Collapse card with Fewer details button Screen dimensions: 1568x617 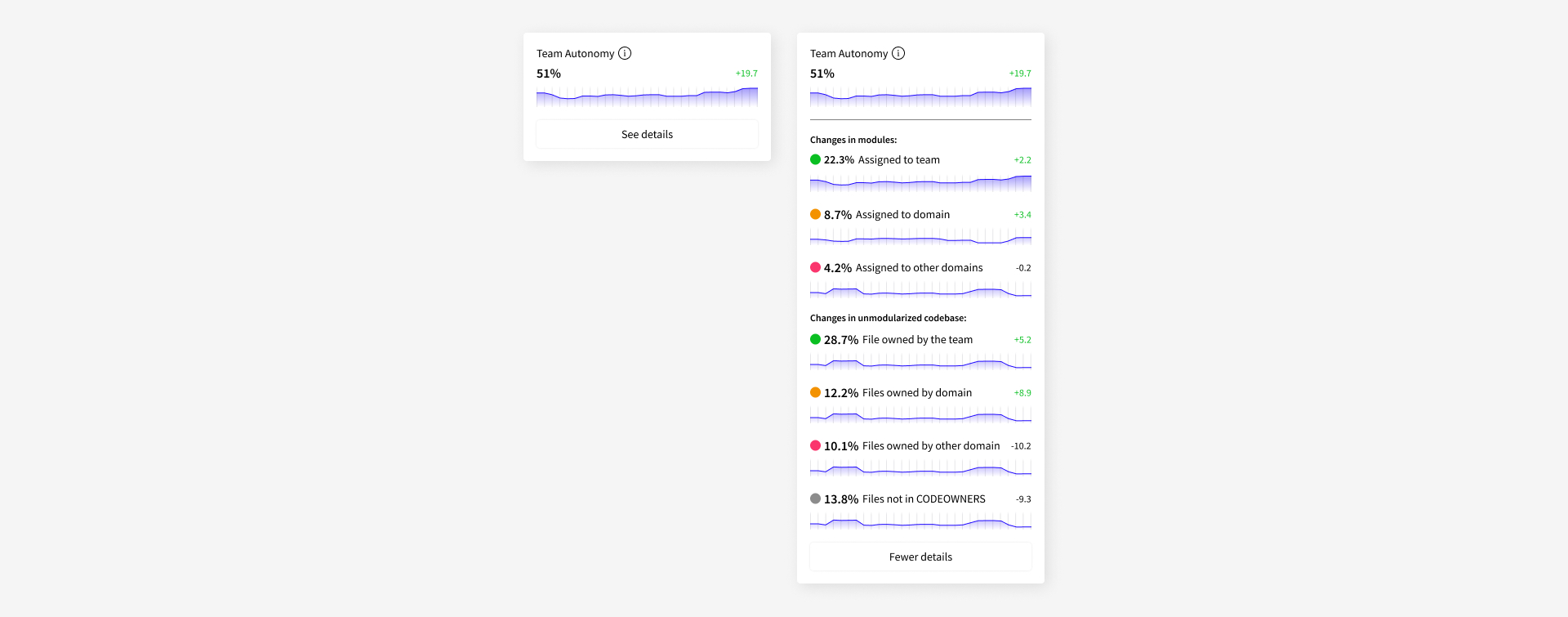pos(920,557)
